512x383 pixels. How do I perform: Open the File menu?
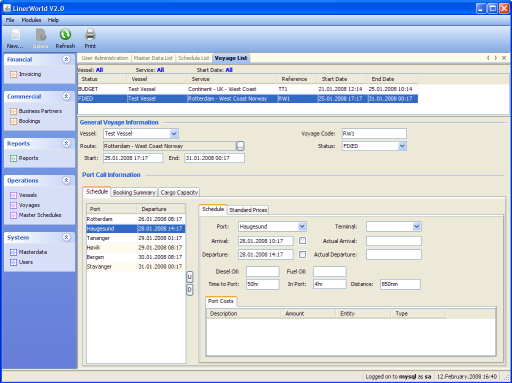click(10, 20)
